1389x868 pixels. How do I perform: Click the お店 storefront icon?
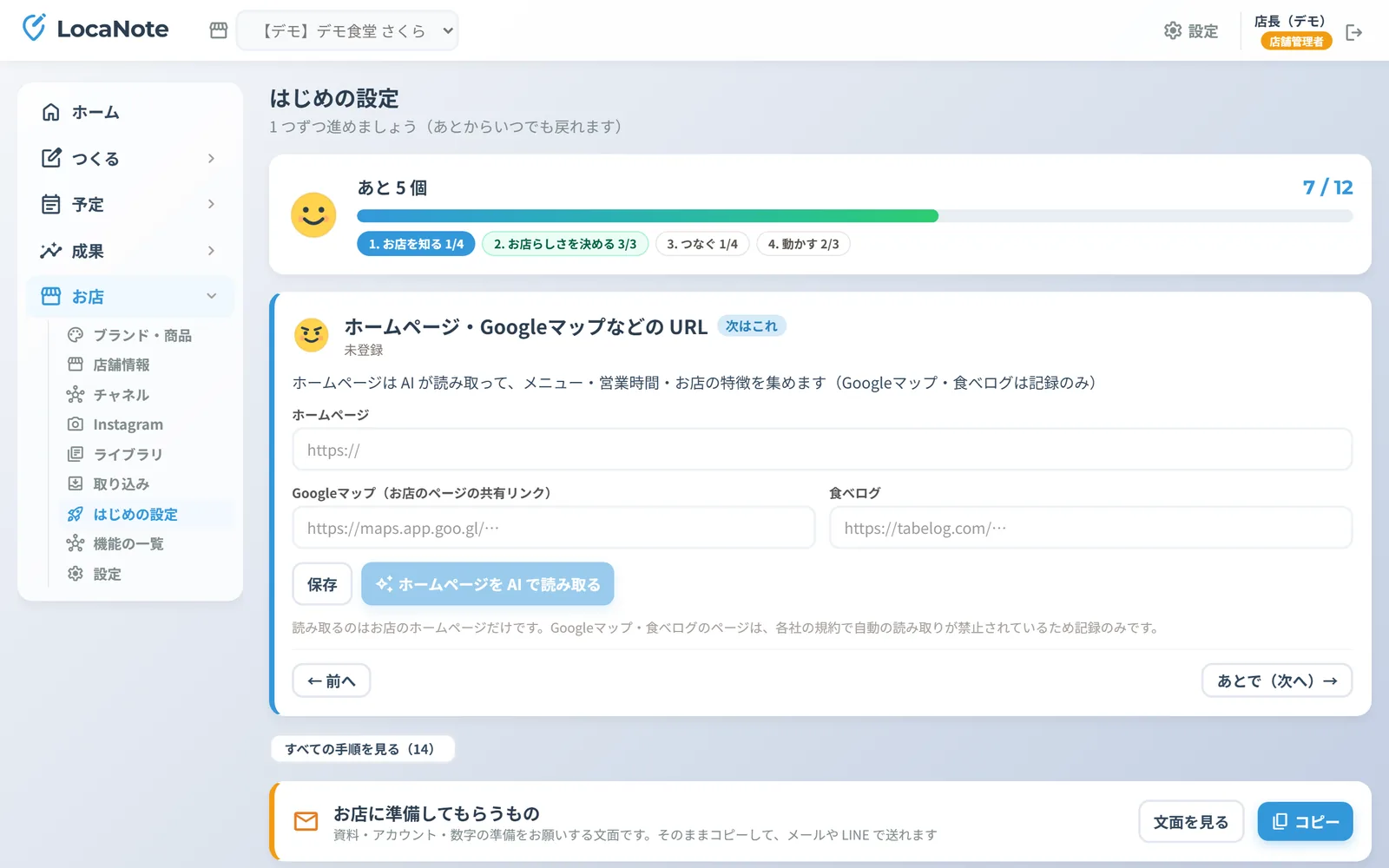51,296
